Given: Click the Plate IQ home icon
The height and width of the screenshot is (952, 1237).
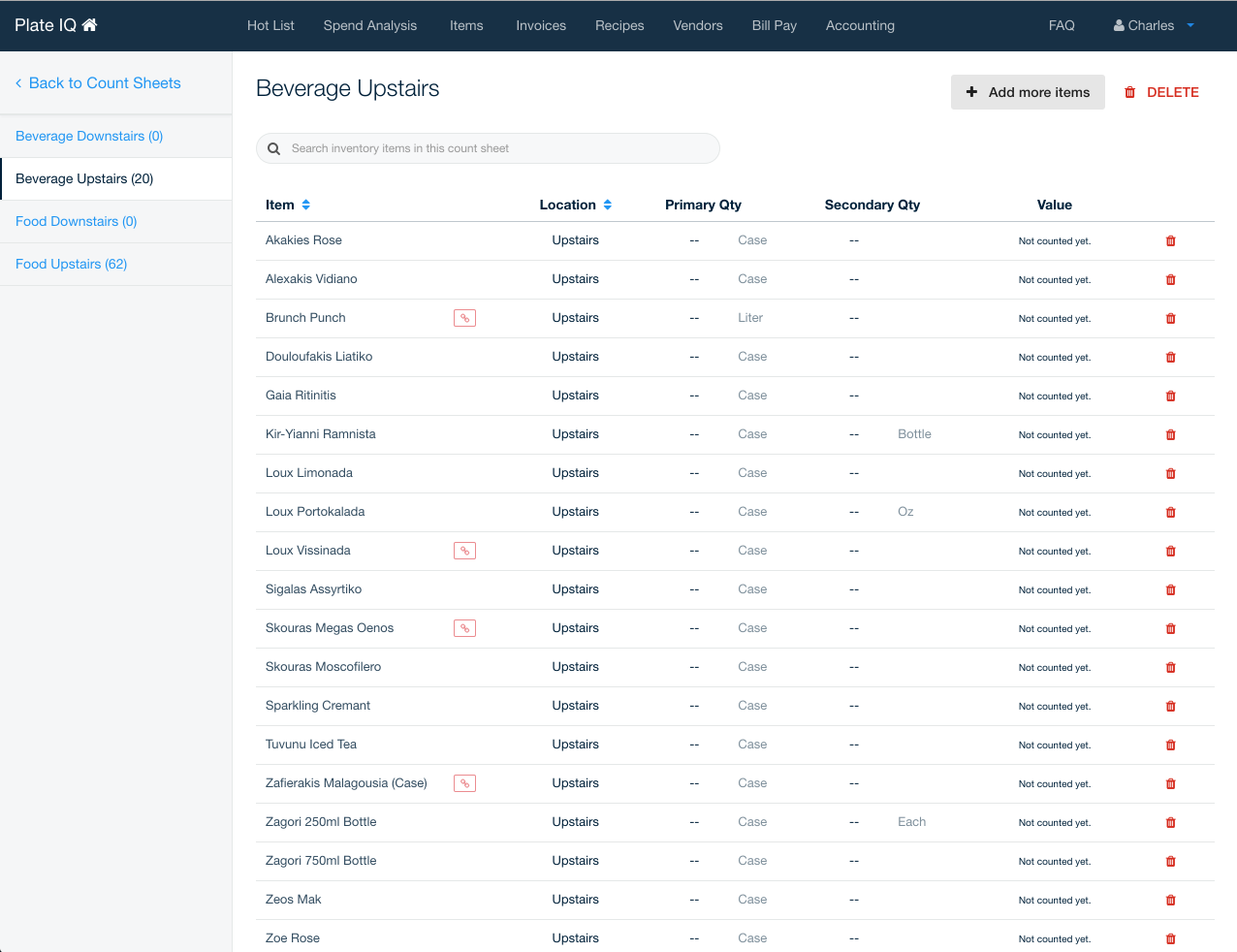Looking at the screenshot, I should tap(89, 25).
